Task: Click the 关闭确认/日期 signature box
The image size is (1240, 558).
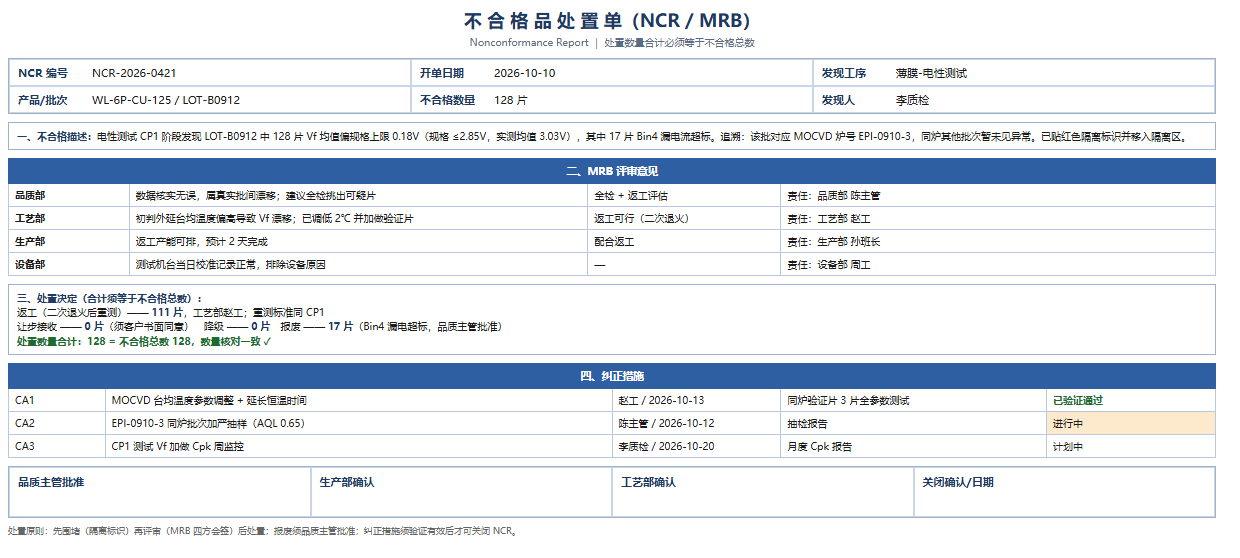Action: click(x=1064, y=492)
